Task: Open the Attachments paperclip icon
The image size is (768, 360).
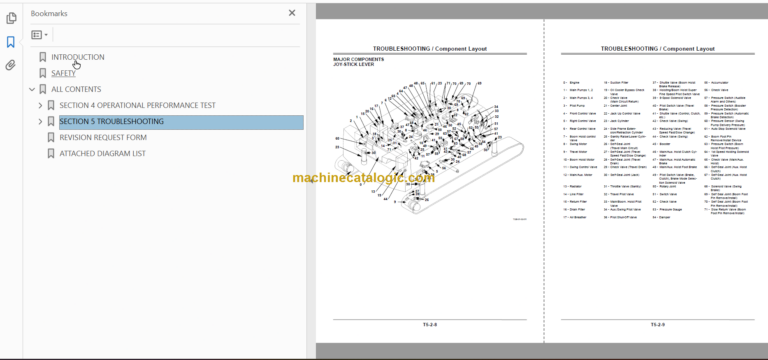Action: click(x=11, y=65)
